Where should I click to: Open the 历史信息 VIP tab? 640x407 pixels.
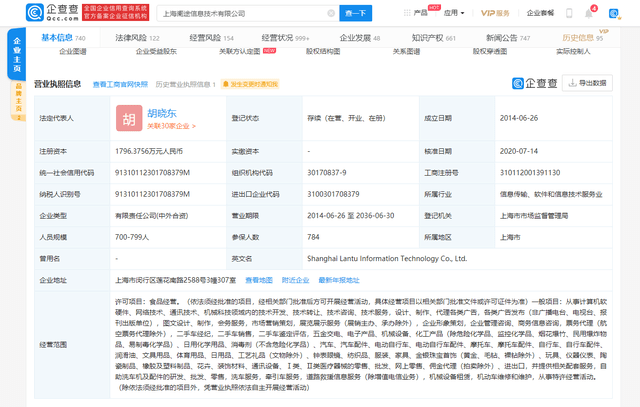pyautogui.click(x=582, y=38)
